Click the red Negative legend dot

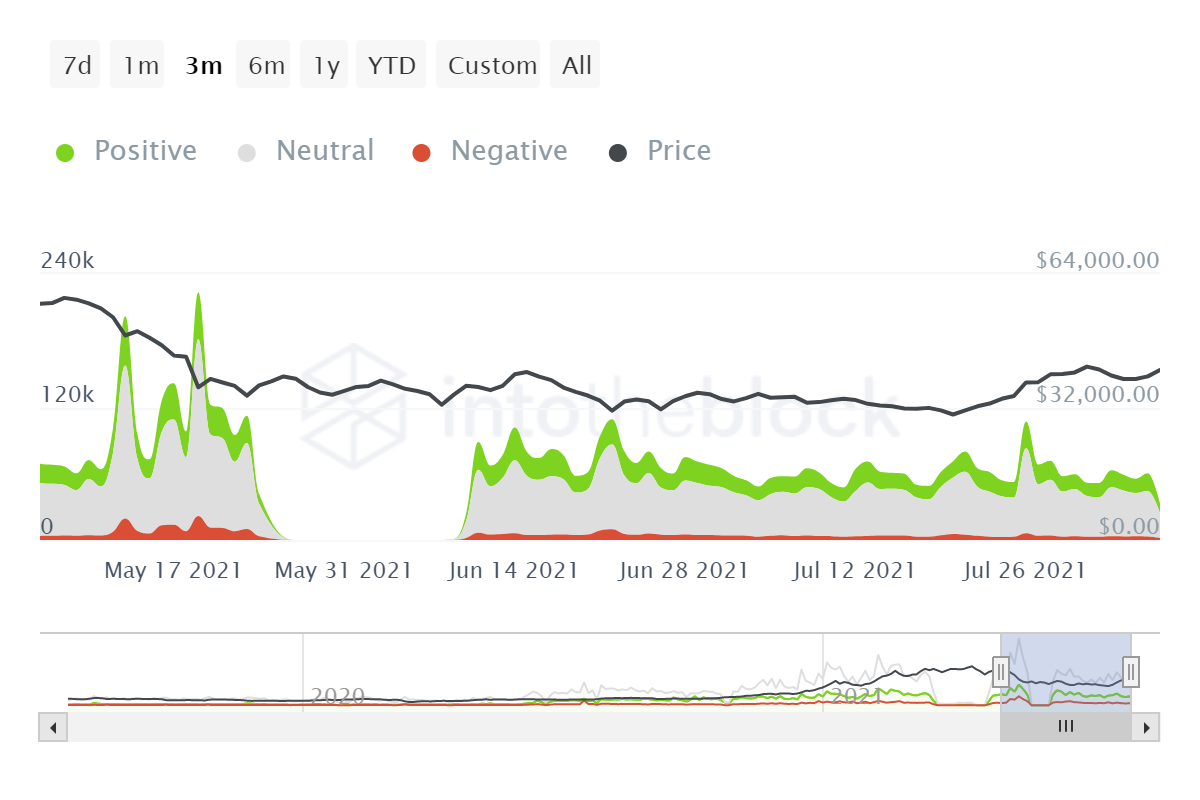[421, 153]
